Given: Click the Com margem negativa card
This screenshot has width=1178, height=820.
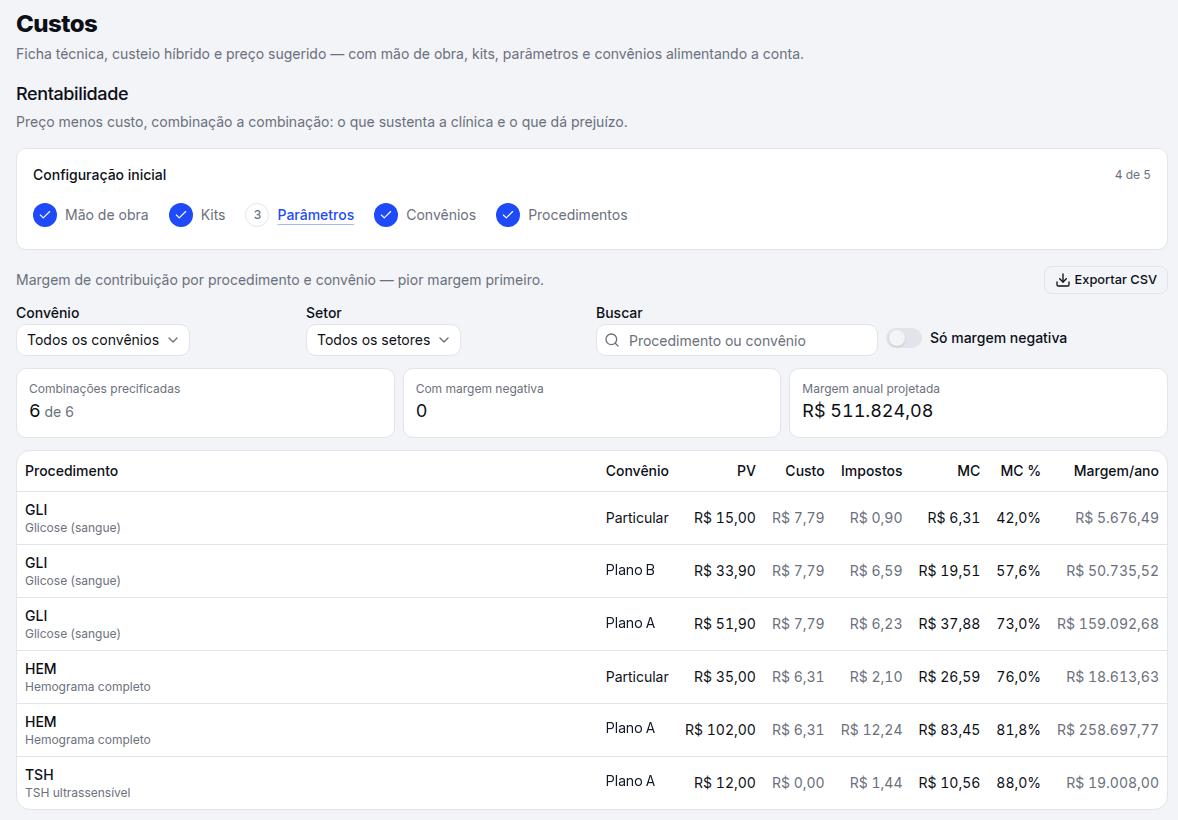Looking at the screenshot, I should pyautogui.click(x=592, y=403).
